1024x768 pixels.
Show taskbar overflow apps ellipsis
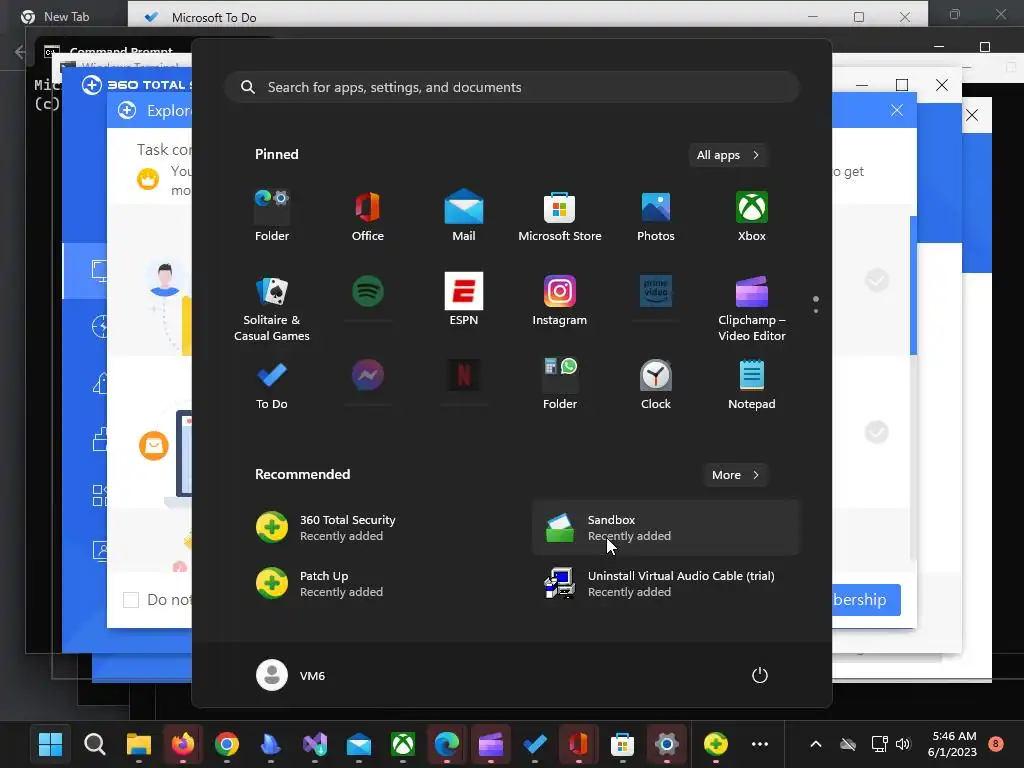point(760,744)
